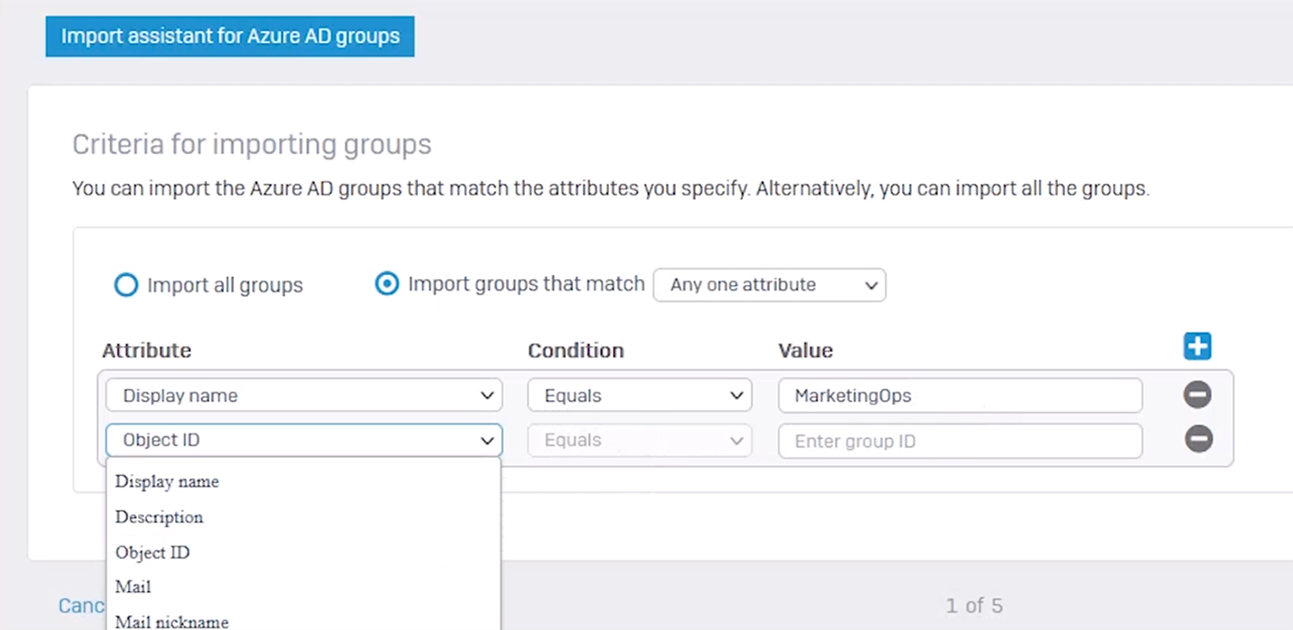Open the Any one attribute dropdown

[x=769, y=285]
